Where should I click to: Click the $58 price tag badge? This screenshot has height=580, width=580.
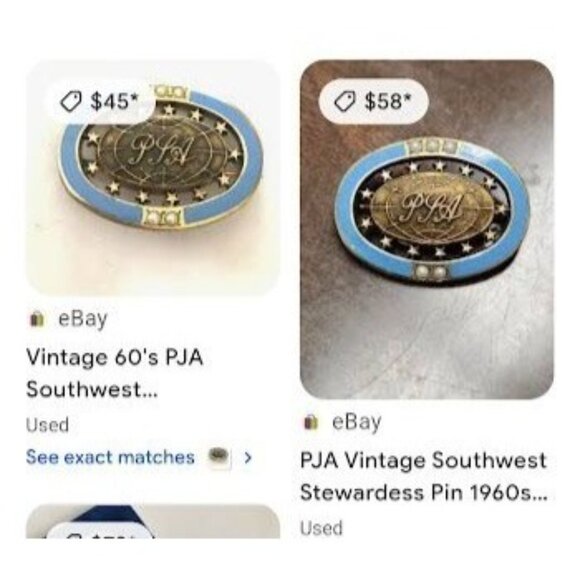[374, 101]
